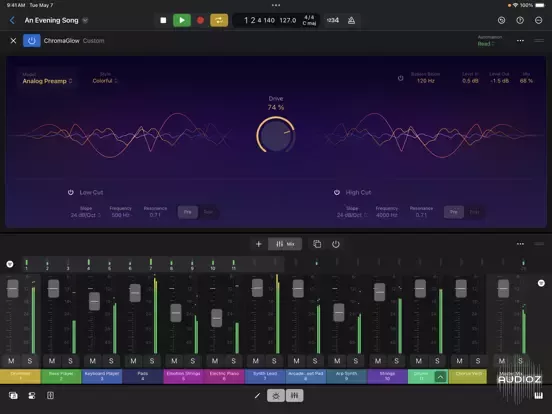Toggle the Bypass Below power icon
The width and height of the screenshot is (552, 414).
(x=401, y=78)
